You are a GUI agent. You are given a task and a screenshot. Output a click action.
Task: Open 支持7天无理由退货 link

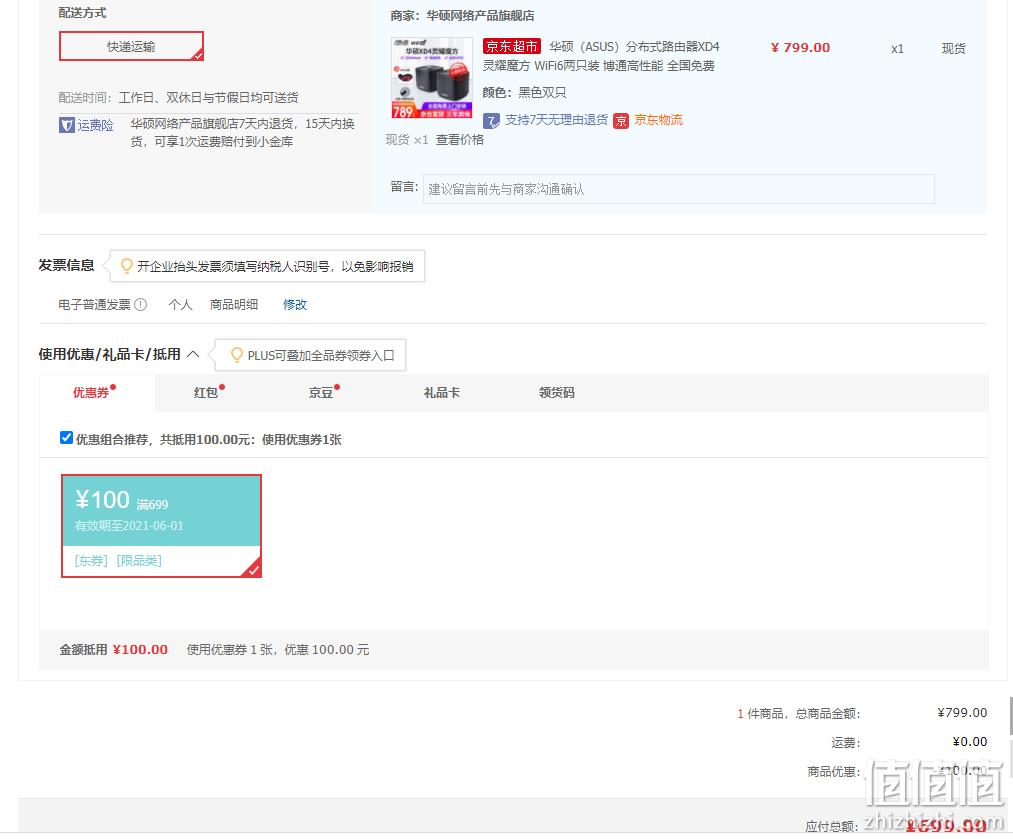click(x=556, y=120)
